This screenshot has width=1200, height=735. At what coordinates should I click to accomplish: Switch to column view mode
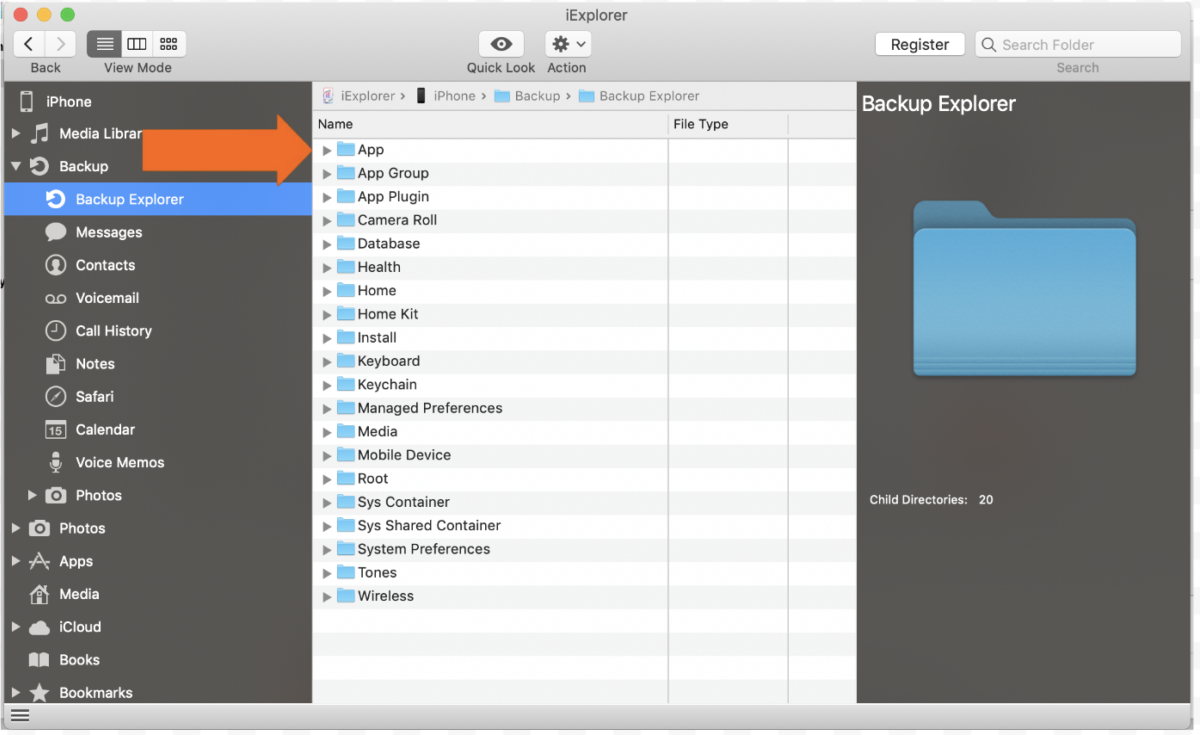coord(136,43)
